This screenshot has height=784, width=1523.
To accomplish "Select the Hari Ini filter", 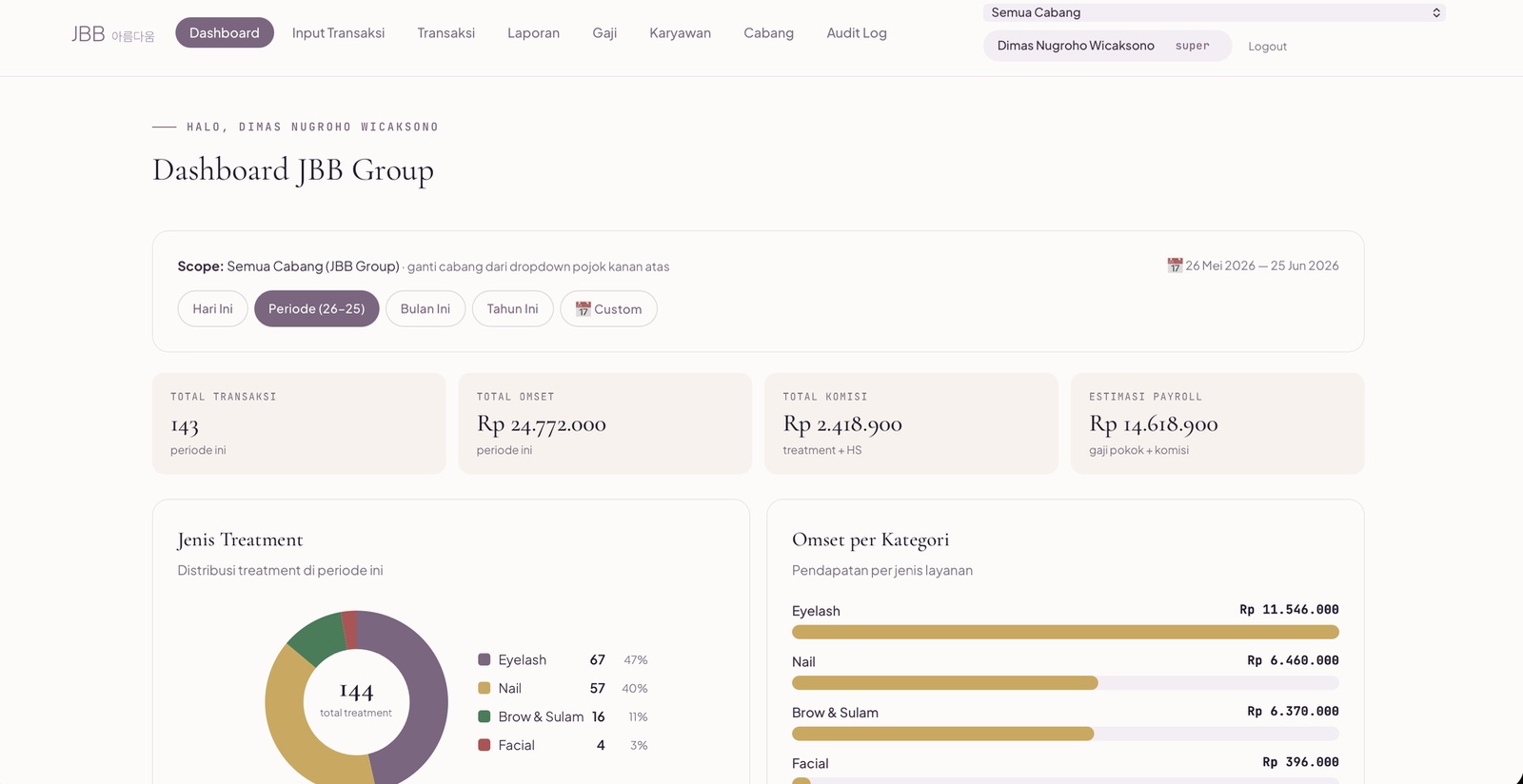I will 212,309.
